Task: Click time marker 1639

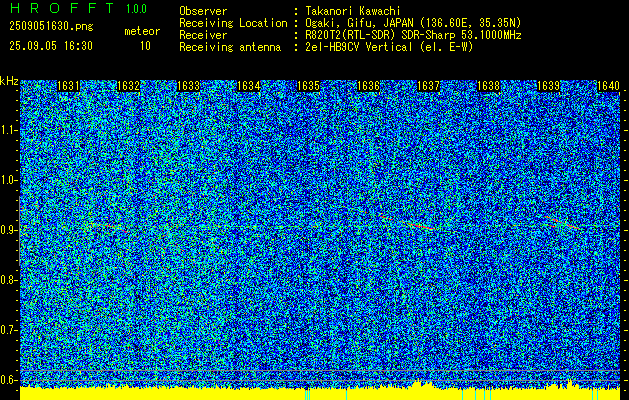Action: click(549, 86)
